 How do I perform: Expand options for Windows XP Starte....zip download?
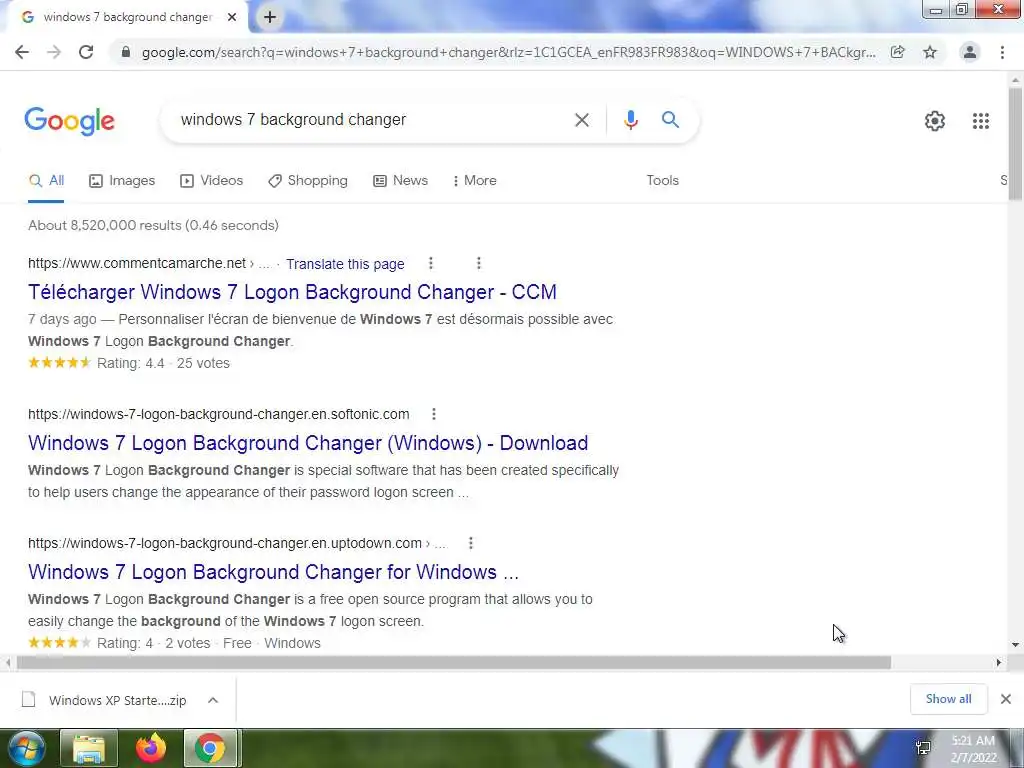(x=213, y=700)
